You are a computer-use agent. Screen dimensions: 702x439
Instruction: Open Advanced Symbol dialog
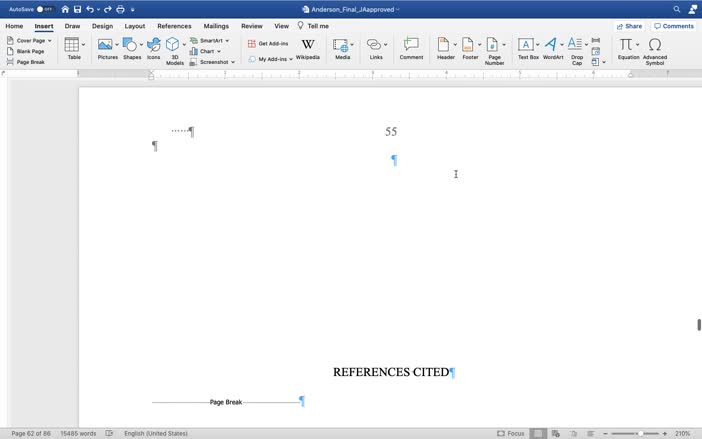click(655, 51)
